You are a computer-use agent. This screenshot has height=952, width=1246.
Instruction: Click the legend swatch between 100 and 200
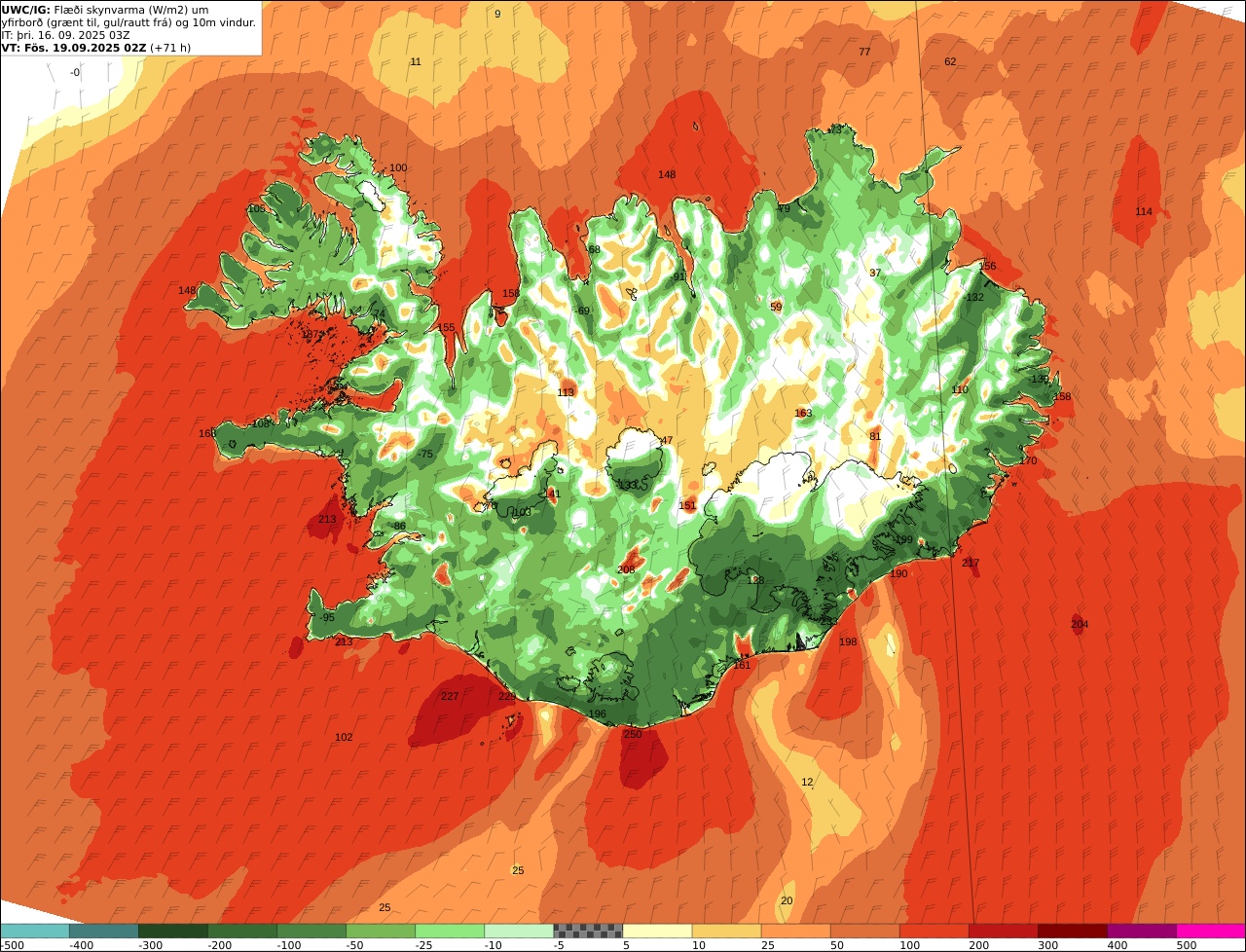click(x=934, y=931)
